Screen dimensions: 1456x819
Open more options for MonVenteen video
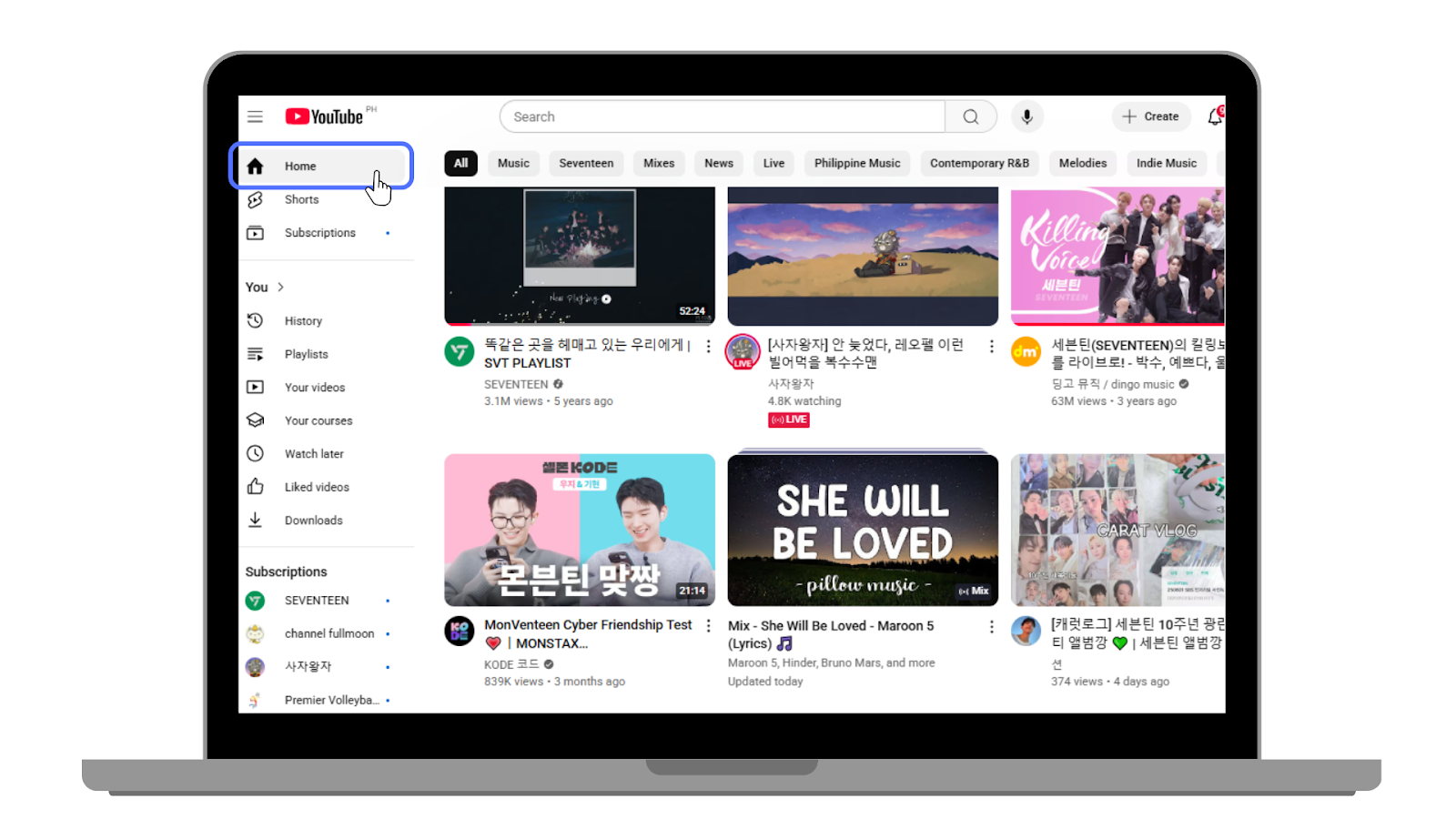pos(708,626)
